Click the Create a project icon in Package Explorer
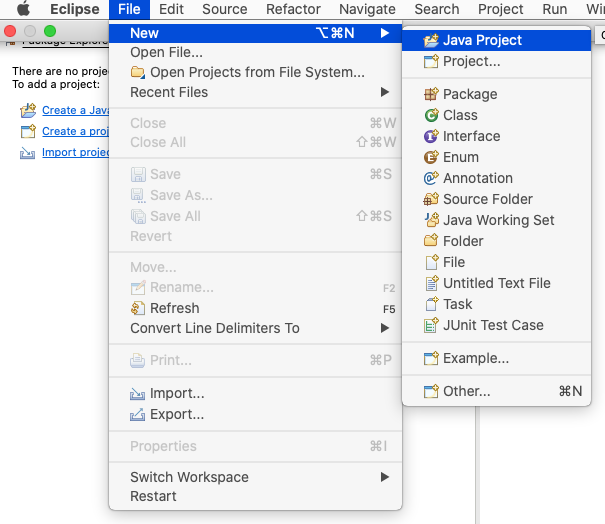The width and height of the screenshot is (605, 524). [28, 132]
